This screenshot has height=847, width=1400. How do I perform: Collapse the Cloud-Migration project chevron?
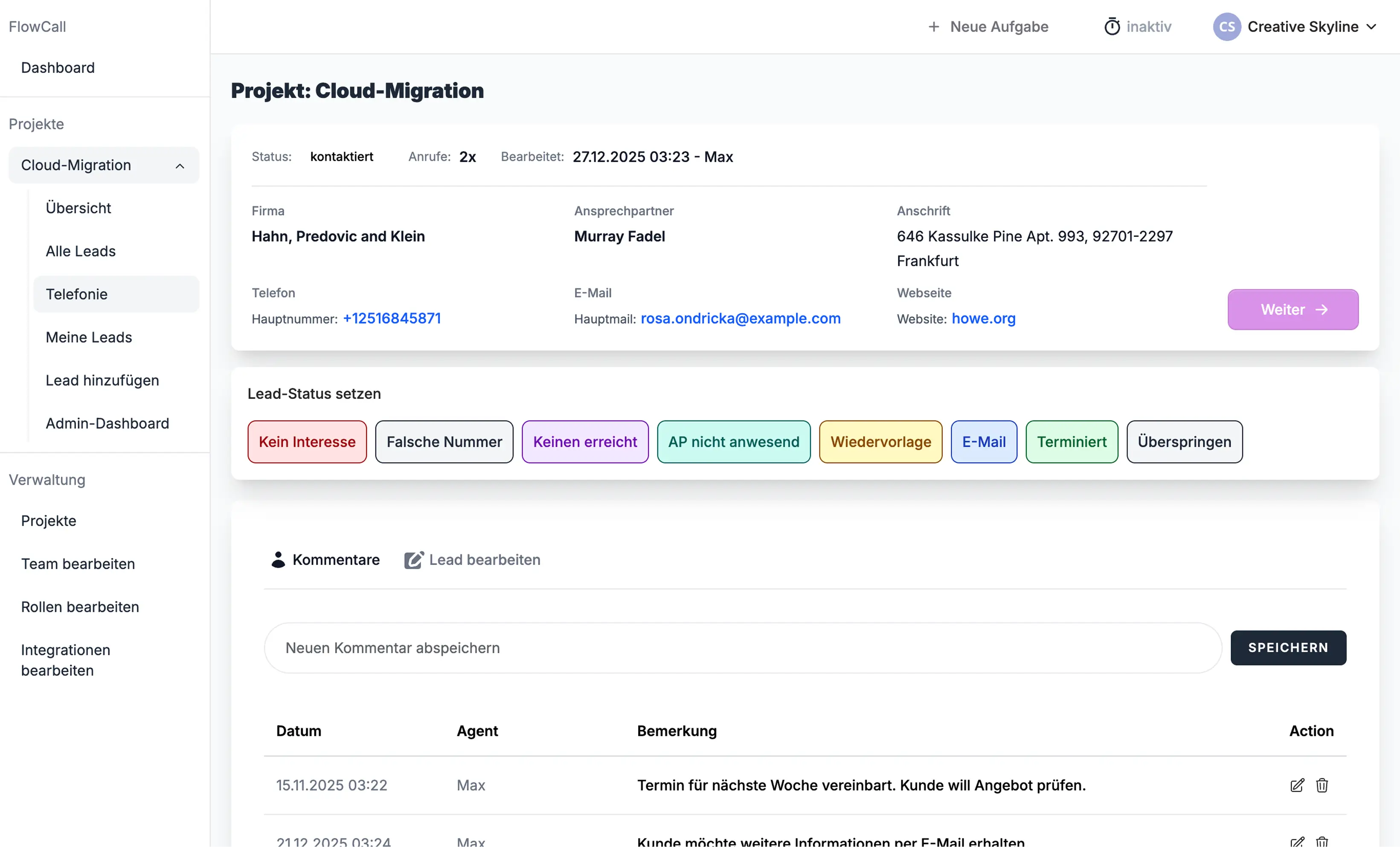[180, 166]
